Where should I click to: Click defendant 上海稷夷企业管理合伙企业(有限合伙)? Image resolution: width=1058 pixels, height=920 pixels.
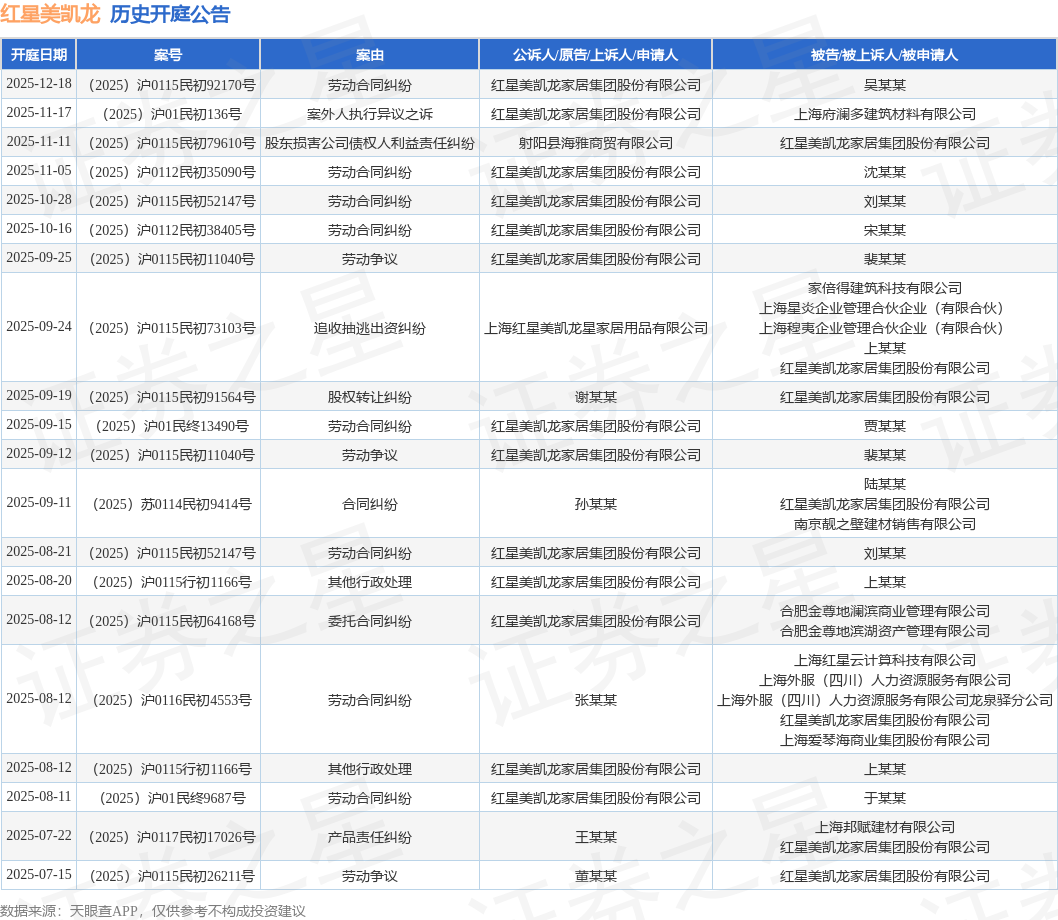(885, 328)
